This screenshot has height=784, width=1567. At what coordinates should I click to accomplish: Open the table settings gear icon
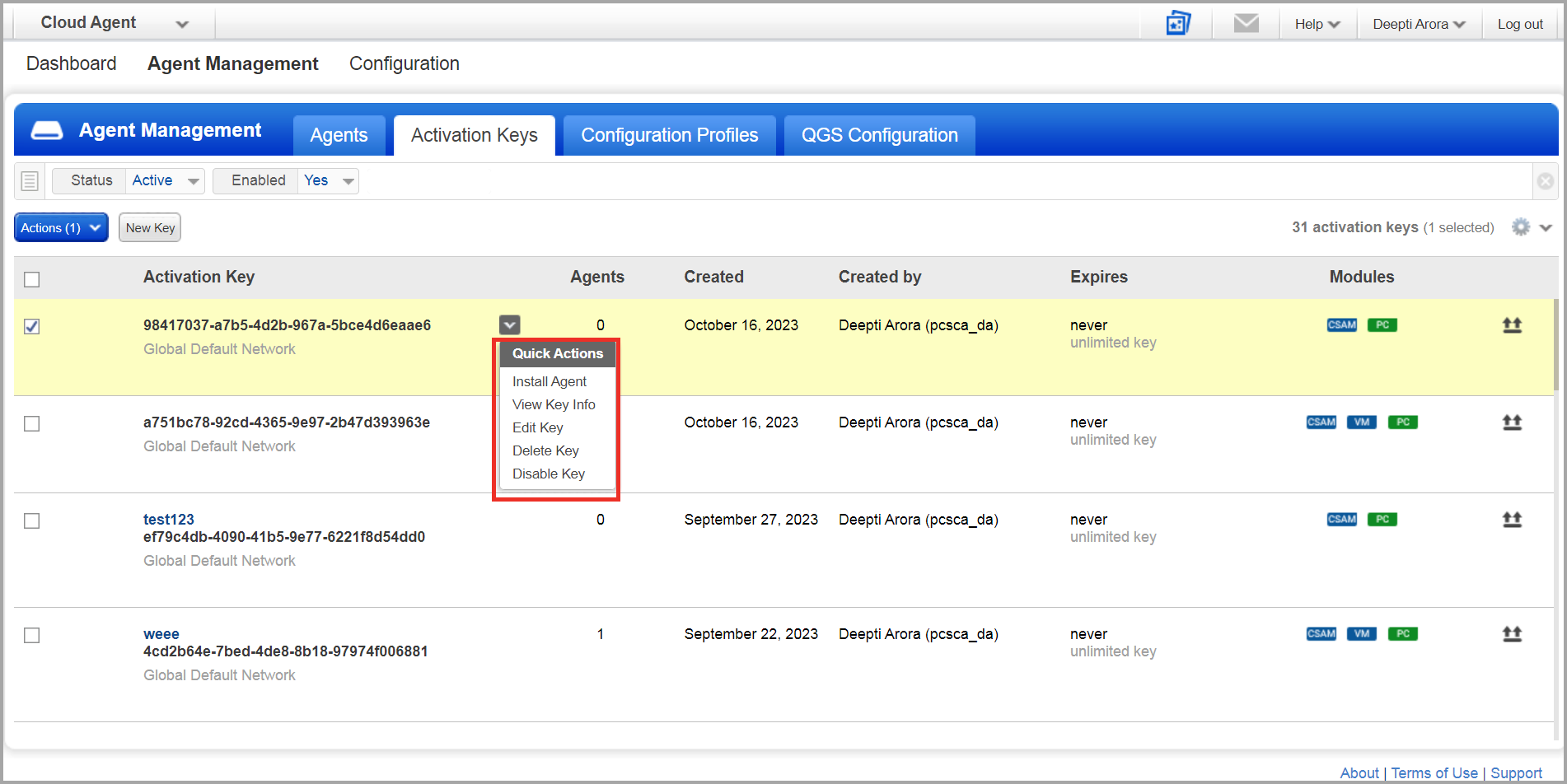[1521, 227]
